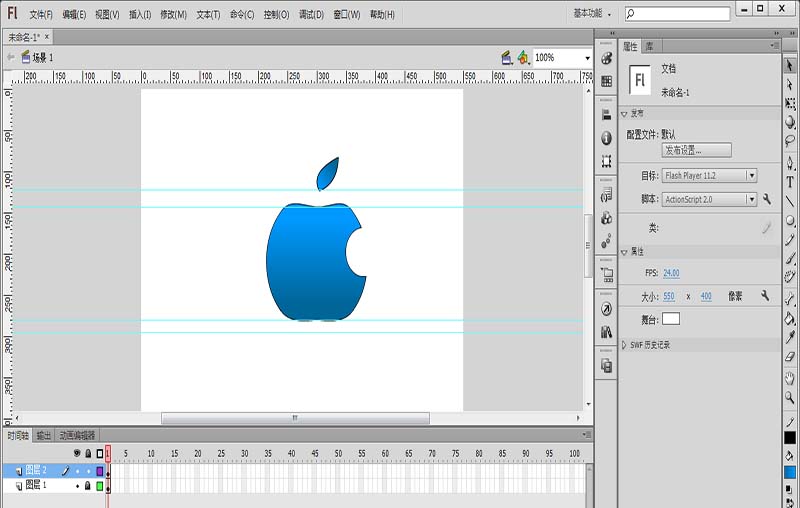Open the 窗口(W) menu

click(x=347, y=15)
